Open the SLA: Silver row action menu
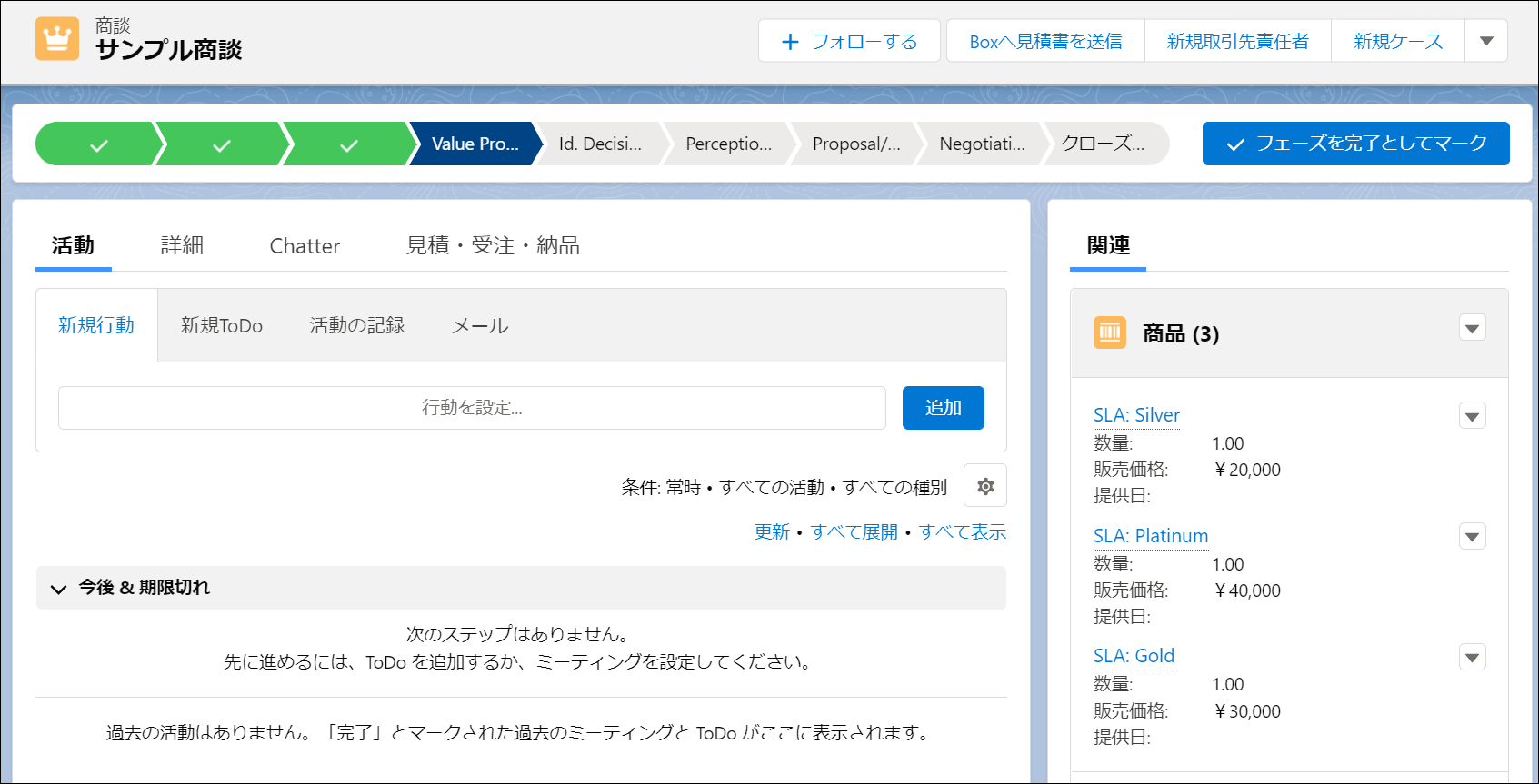The height and width of the screenshot is (784, 1539). [x=1472, y=416]
